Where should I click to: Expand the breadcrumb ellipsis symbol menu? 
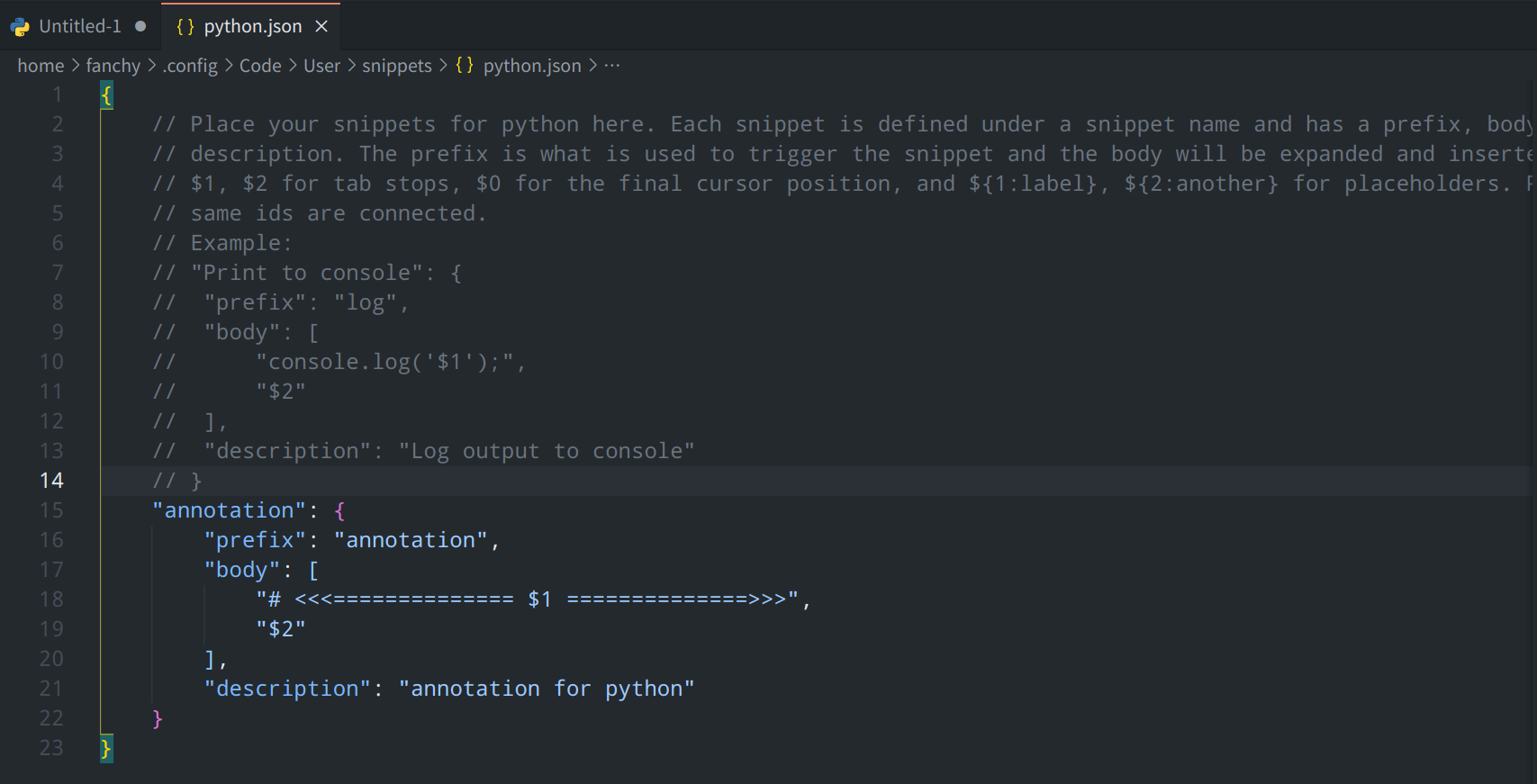612,66
